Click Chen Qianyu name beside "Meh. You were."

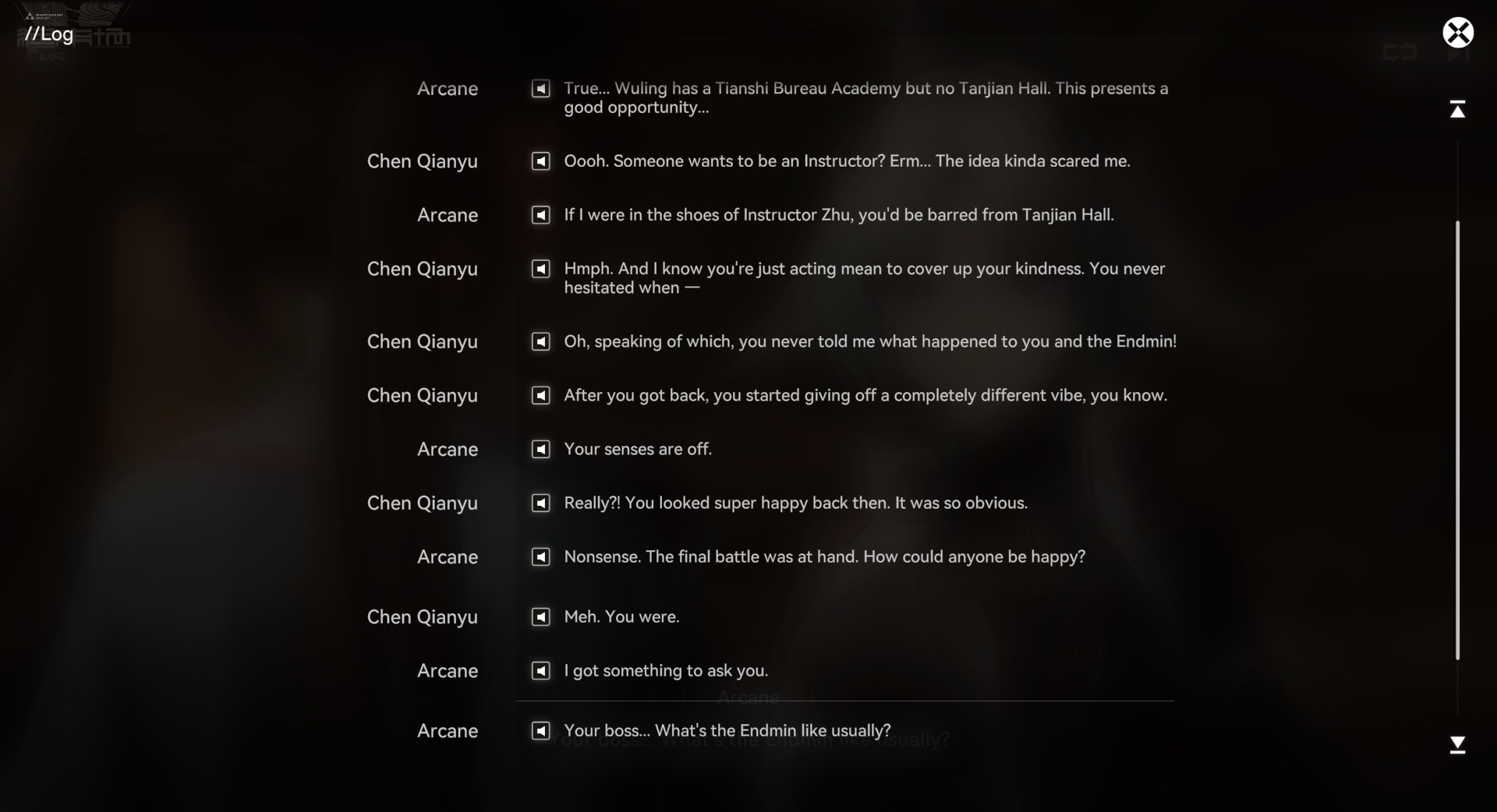pos(422,617)
